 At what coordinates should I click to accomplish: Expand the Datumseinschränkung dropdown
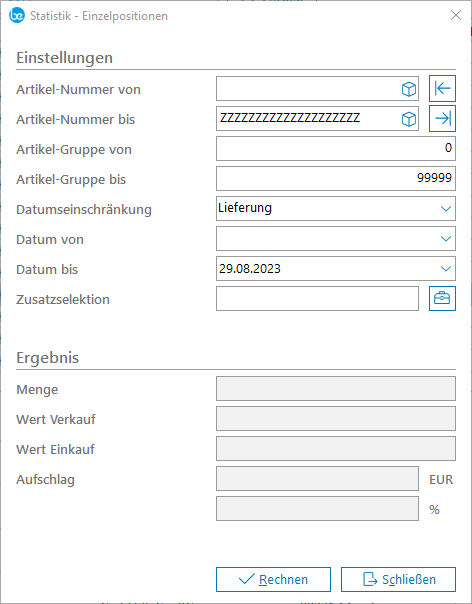tap(446, 209)
